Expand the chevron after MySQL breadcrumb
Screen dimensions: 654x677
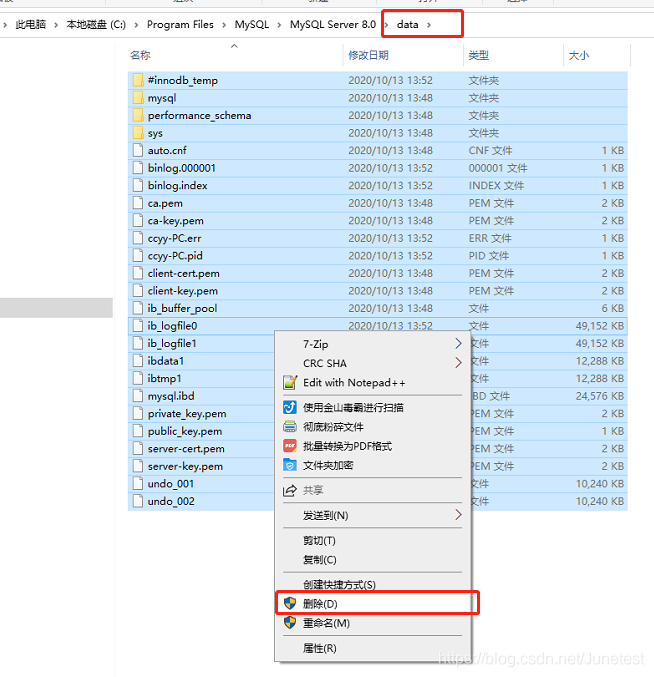pyautogui.click(x=279, y=25)
